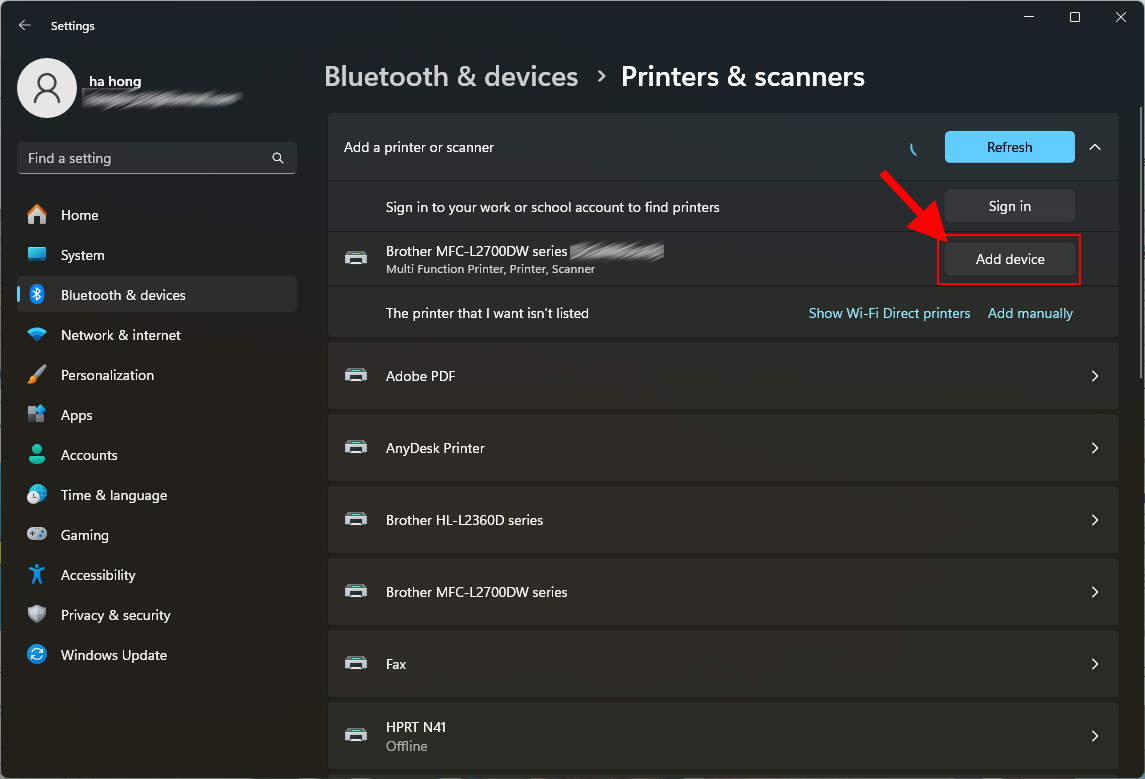Open Windows Update via sync icon
The image size is (1145, 779).
37,655
